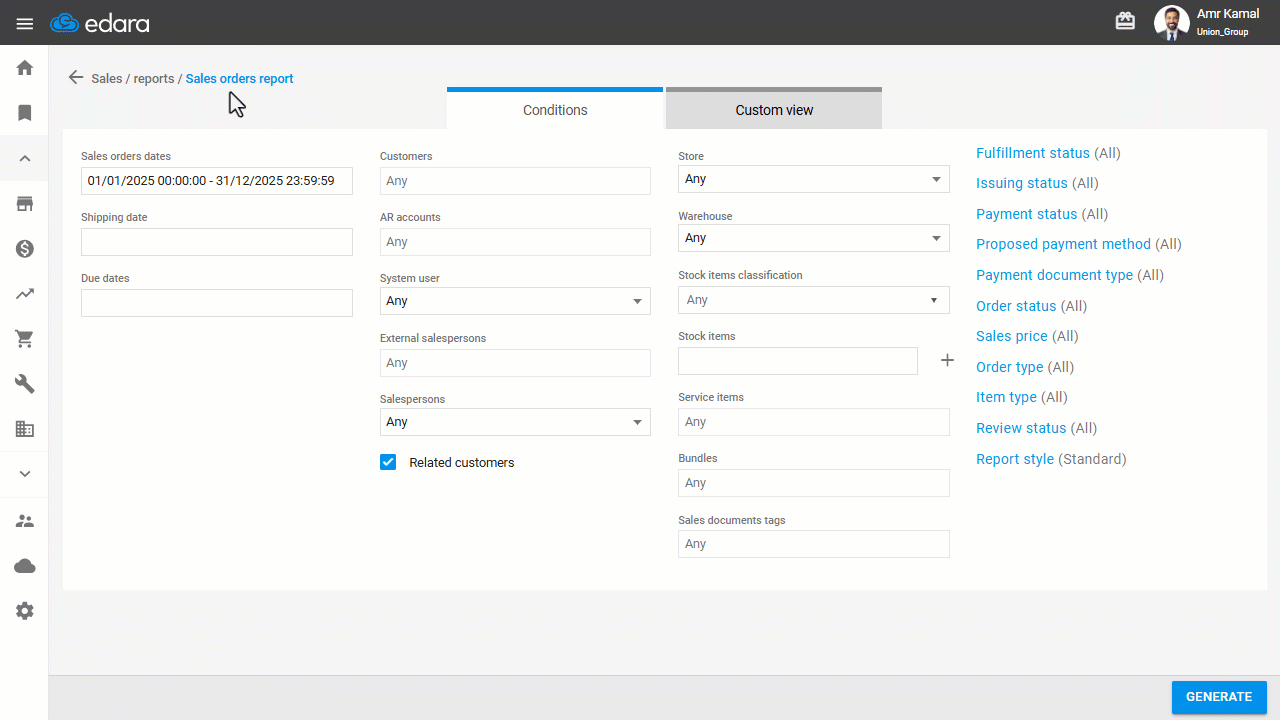Click the edara logo
Viewport: 1280px width, 720px height.
[99, 23]
